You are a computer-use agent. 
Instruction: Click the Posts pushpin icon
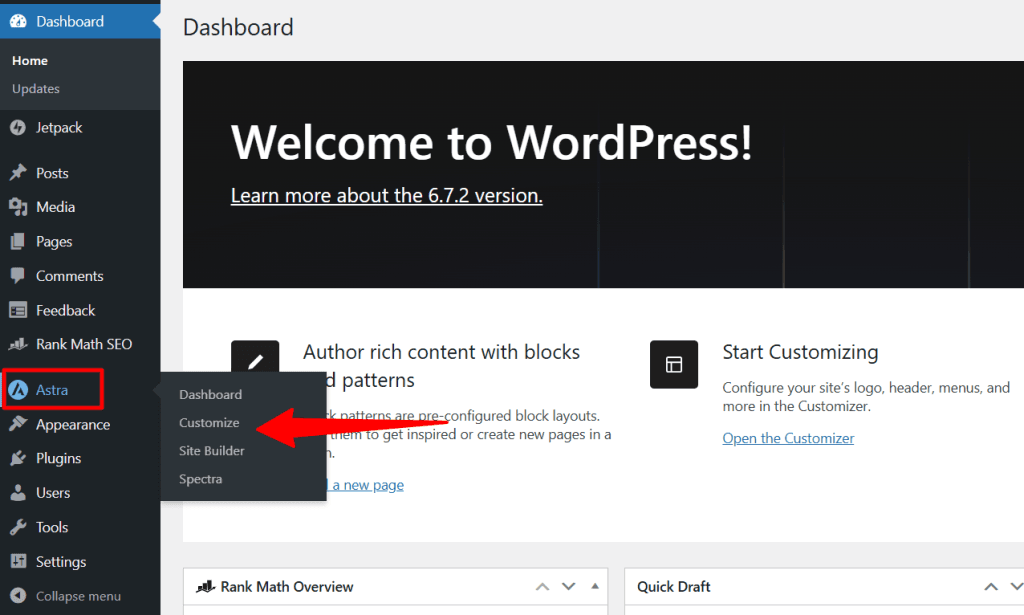[18, 173]
